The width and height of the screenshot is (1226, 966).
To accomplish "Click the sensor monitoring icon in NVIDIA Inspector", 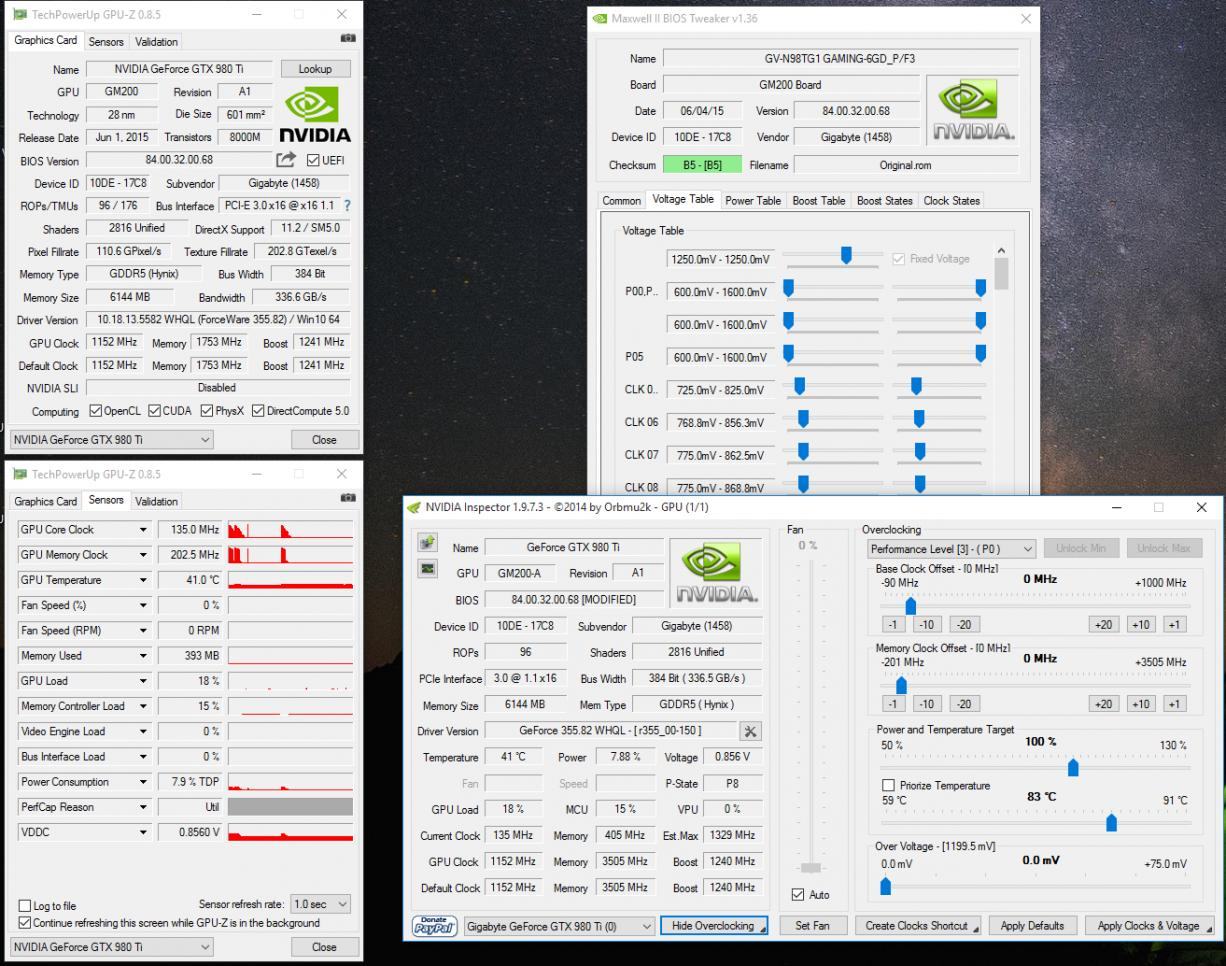I will [x=428, y=568].
